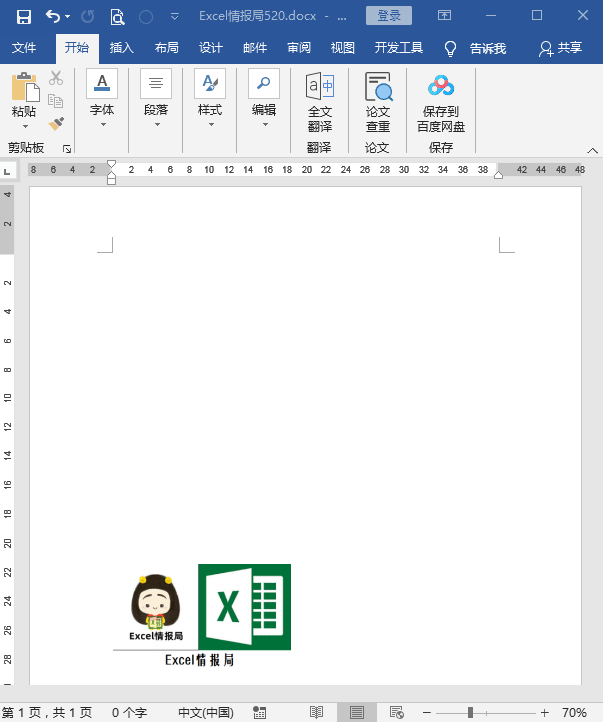Screen dimensions: 603x722
Task: Click the 告诉我 search box
Action: pyautogui.click(x=487, y=48)
